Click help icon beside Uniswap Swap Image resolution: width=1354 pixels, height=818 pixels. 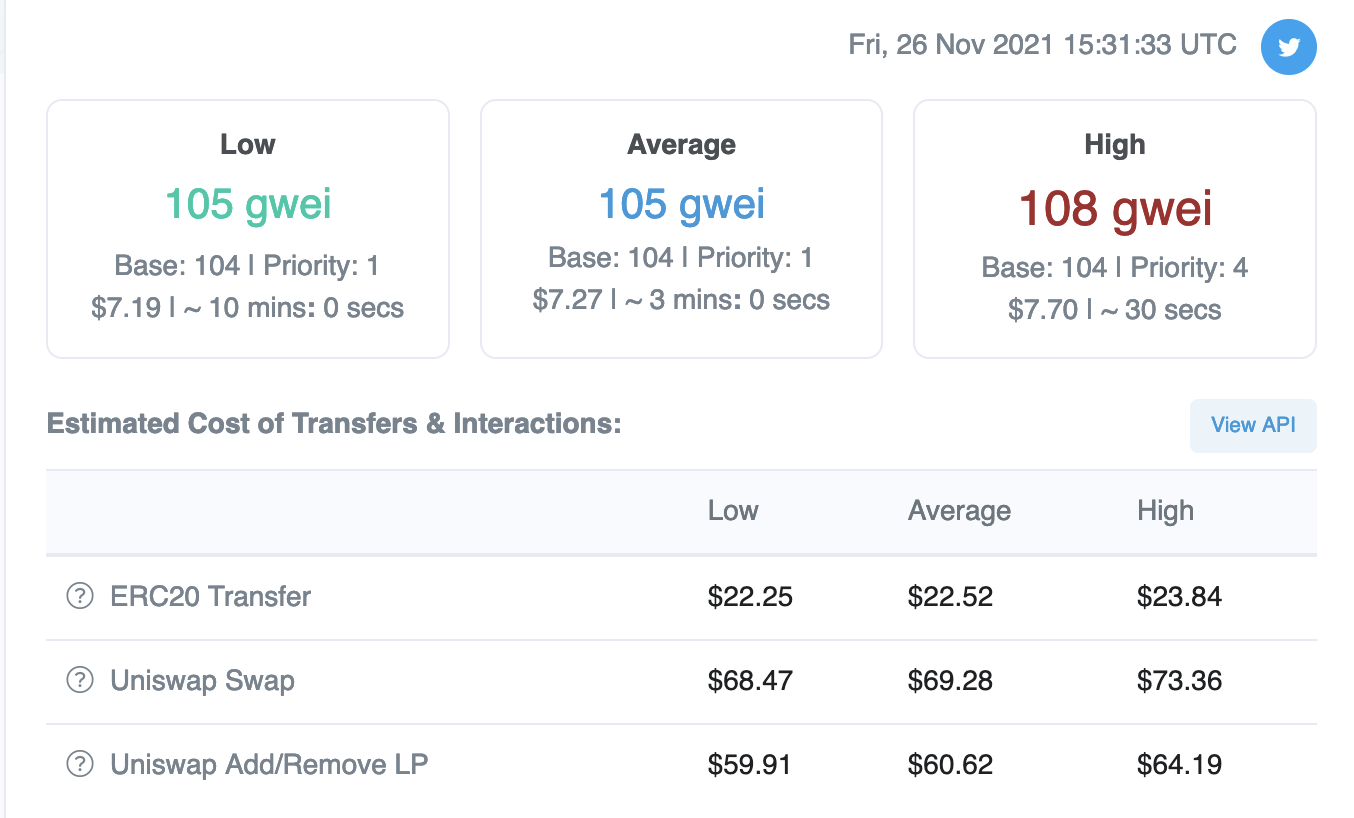(79, 681)
